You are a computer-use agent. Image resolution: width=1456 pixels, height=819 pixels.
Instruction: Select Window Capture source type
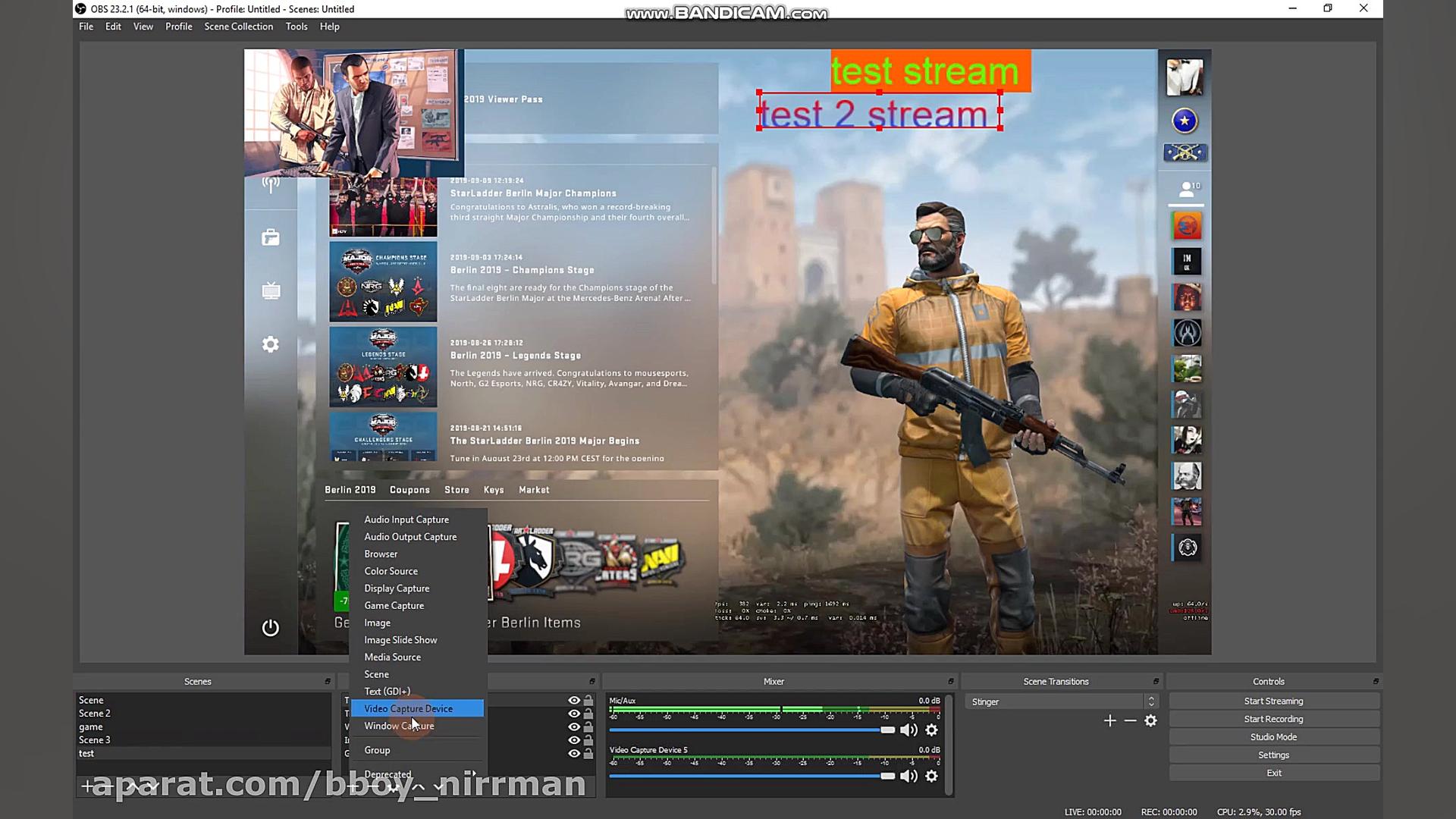pyautogui.click(x=399, y=726)
